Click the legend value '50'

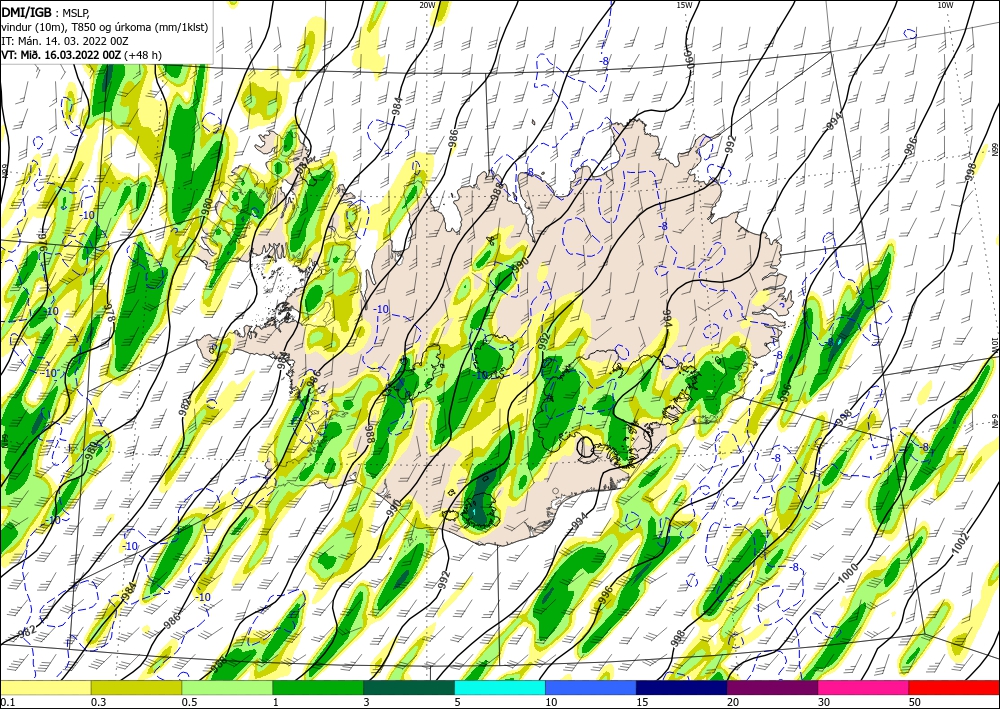pos(915,702)
